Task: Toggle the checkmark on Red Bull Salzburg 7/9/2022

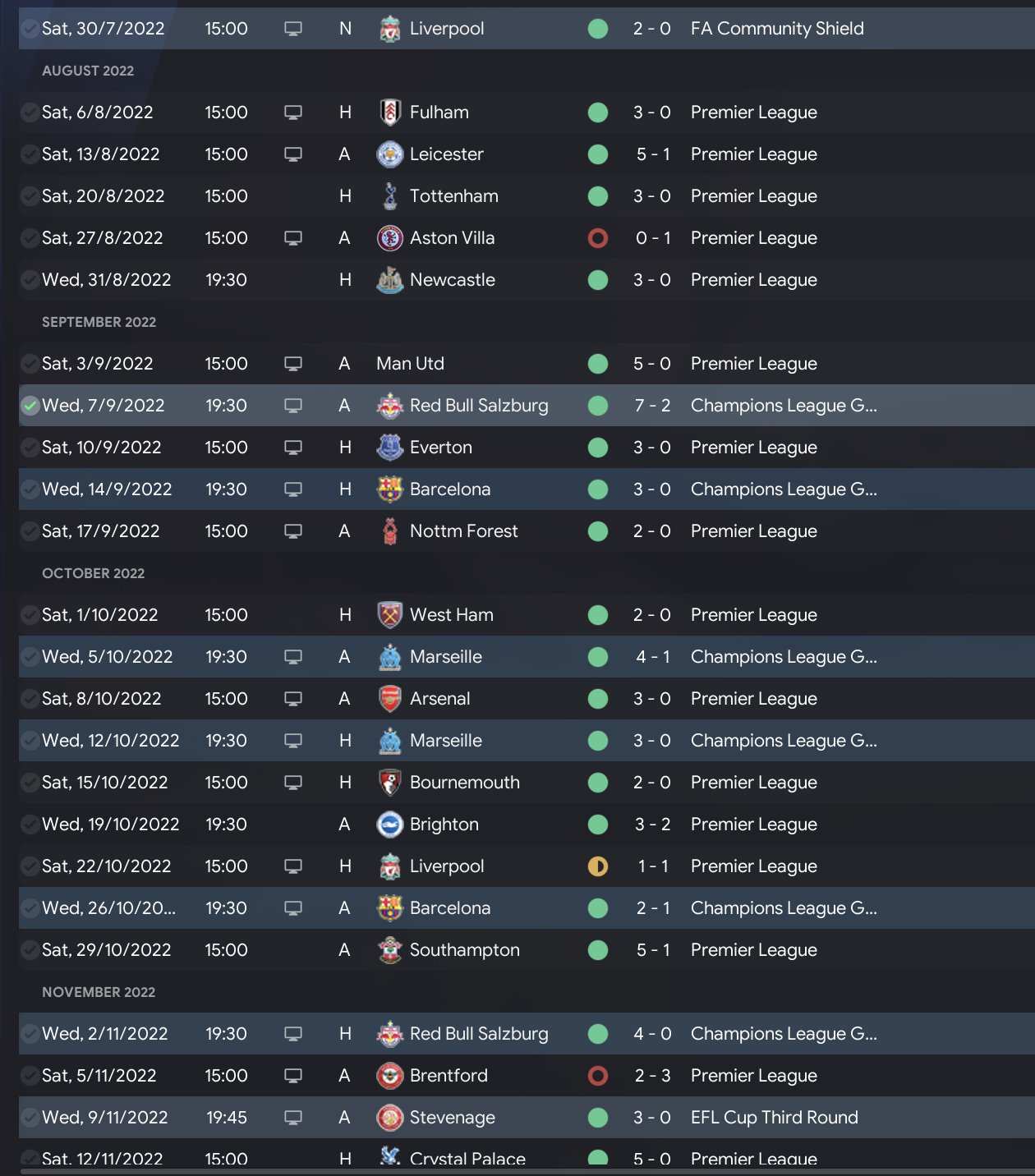Action: click(x=30, y=406)
